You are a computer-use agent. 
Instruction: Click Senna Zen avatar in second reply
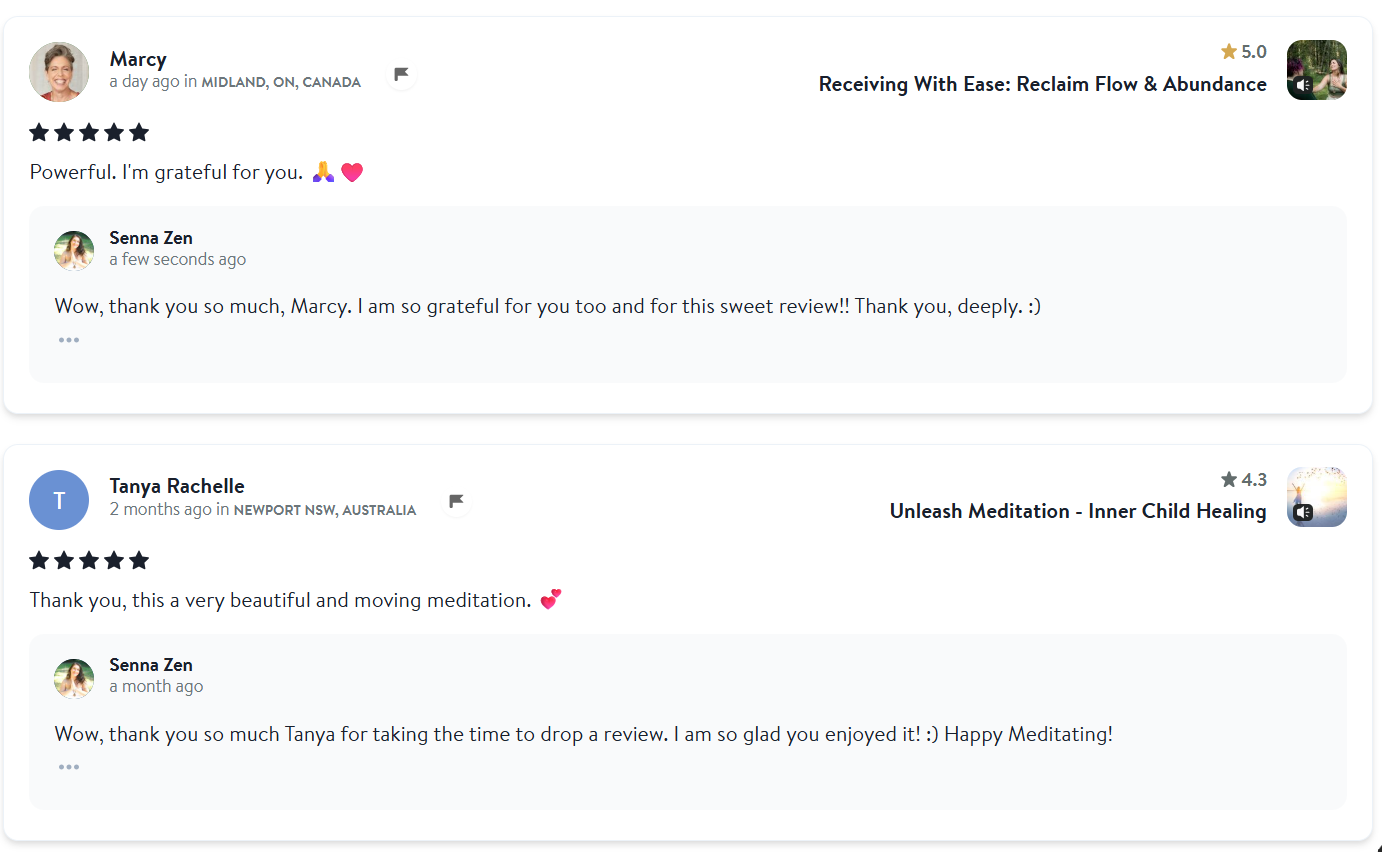tap(74, 678)
